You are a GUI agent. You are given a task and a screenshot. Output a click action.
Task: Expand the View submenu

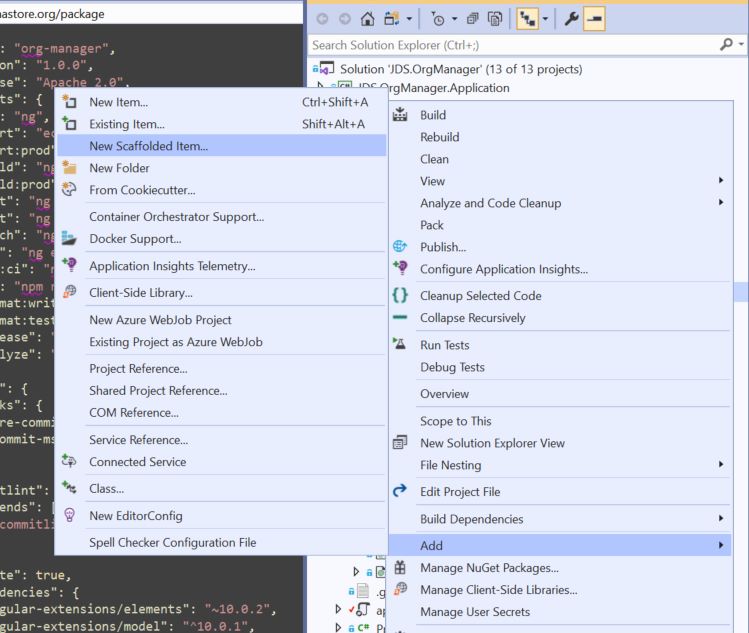coord(560,181)
